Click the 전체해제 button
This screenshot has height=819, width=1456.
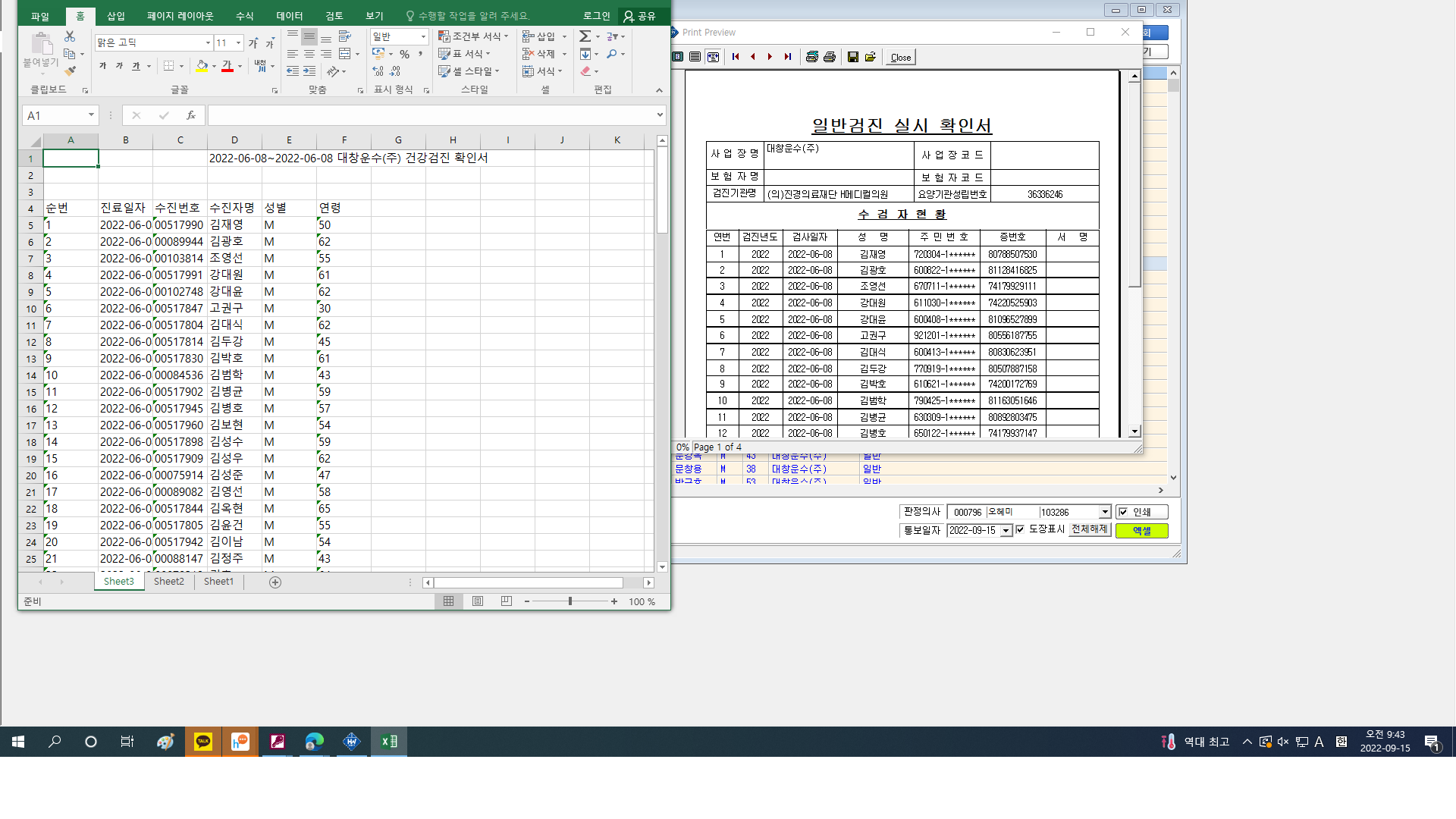[x=1090, y=529]
